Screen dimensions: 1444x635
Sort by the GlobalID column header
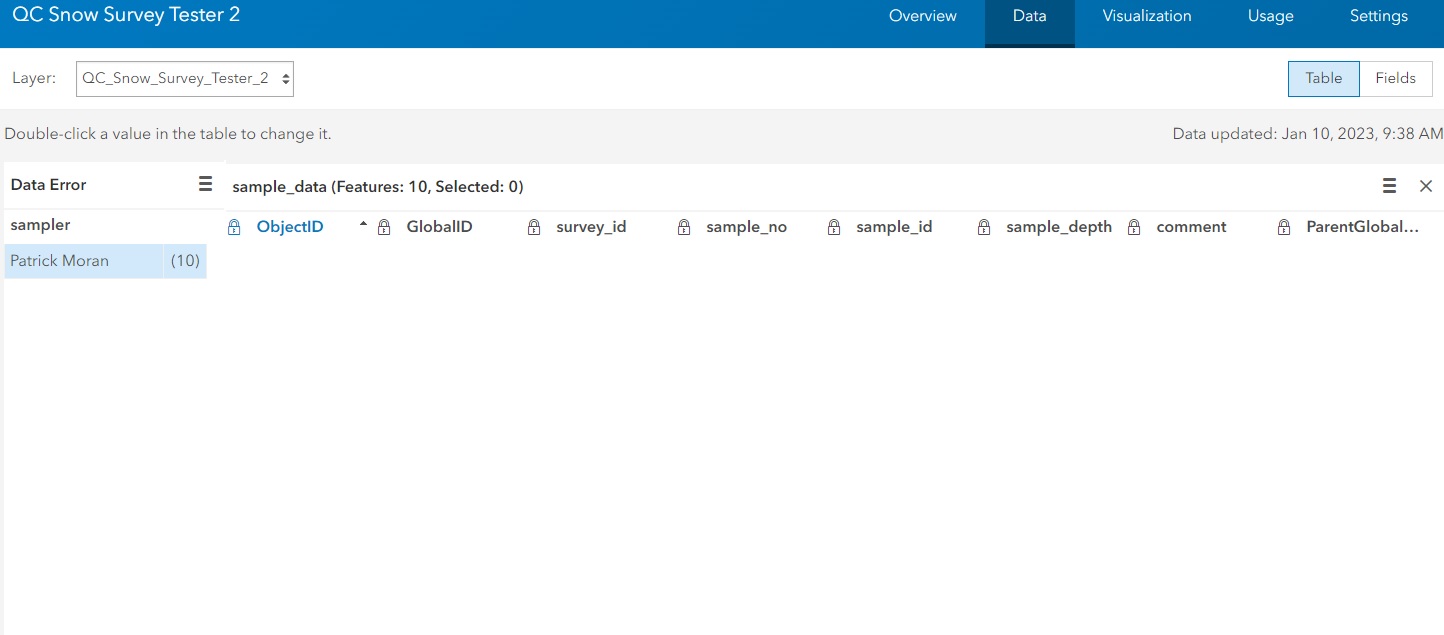click(x=439, y=226)
